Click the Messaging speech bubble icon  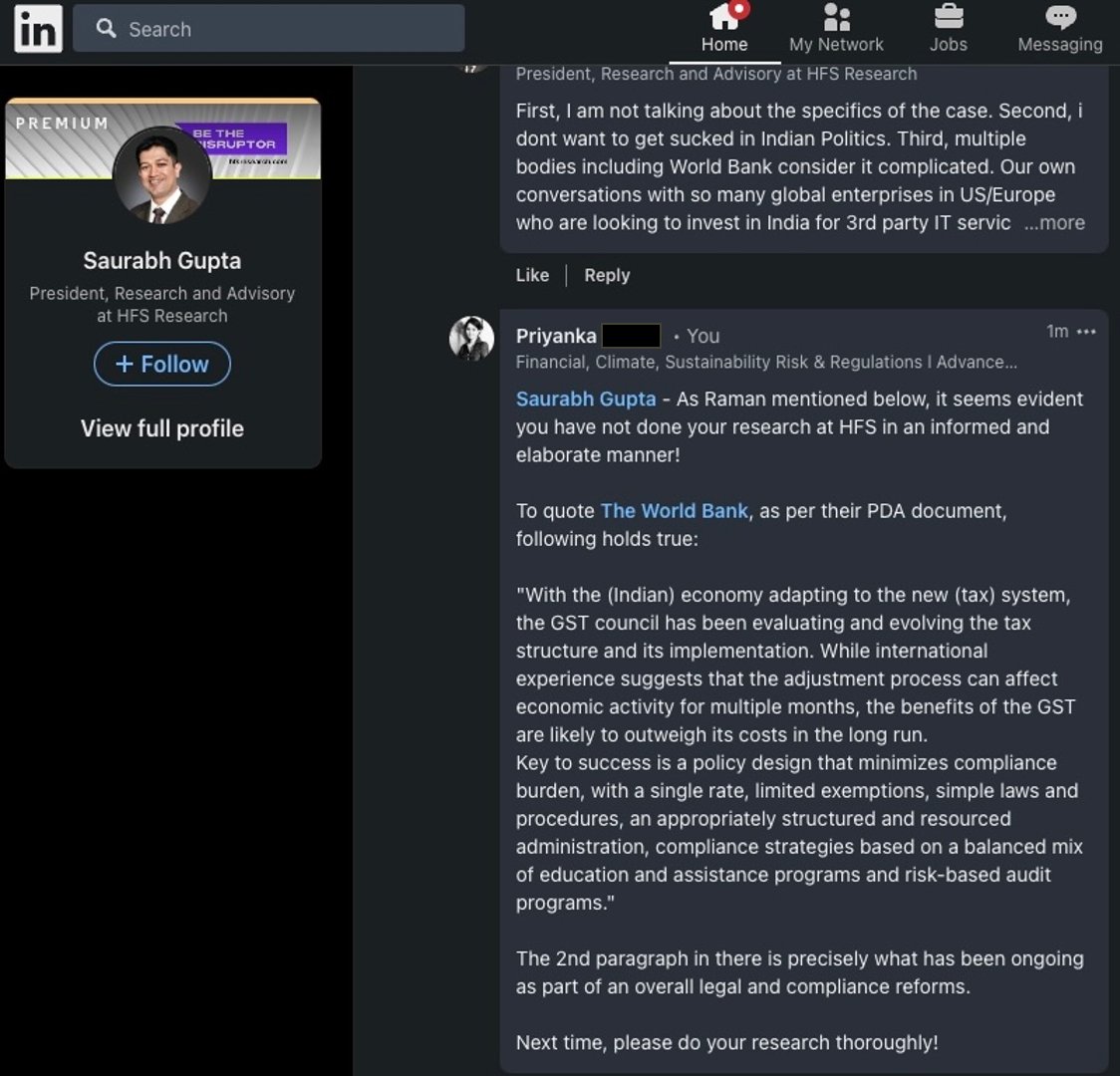1061,17
